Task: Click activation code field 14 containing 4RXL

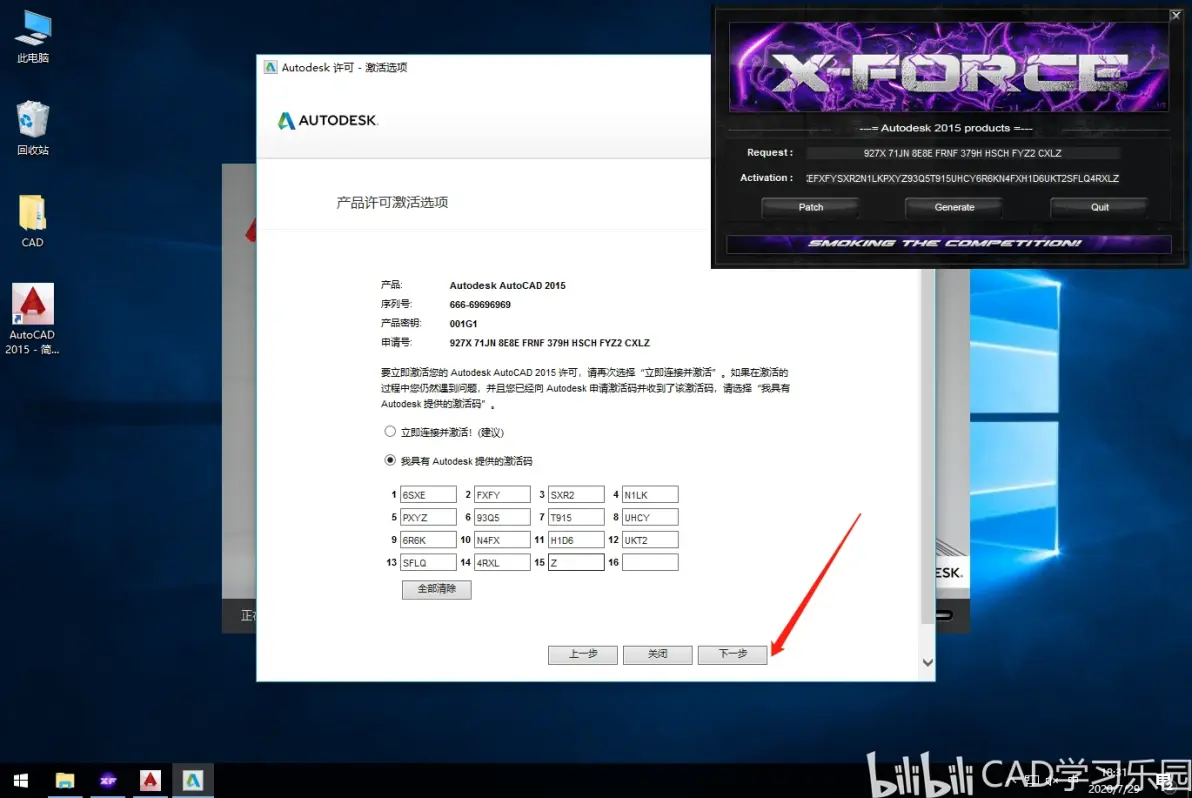Action: [502, 562]
